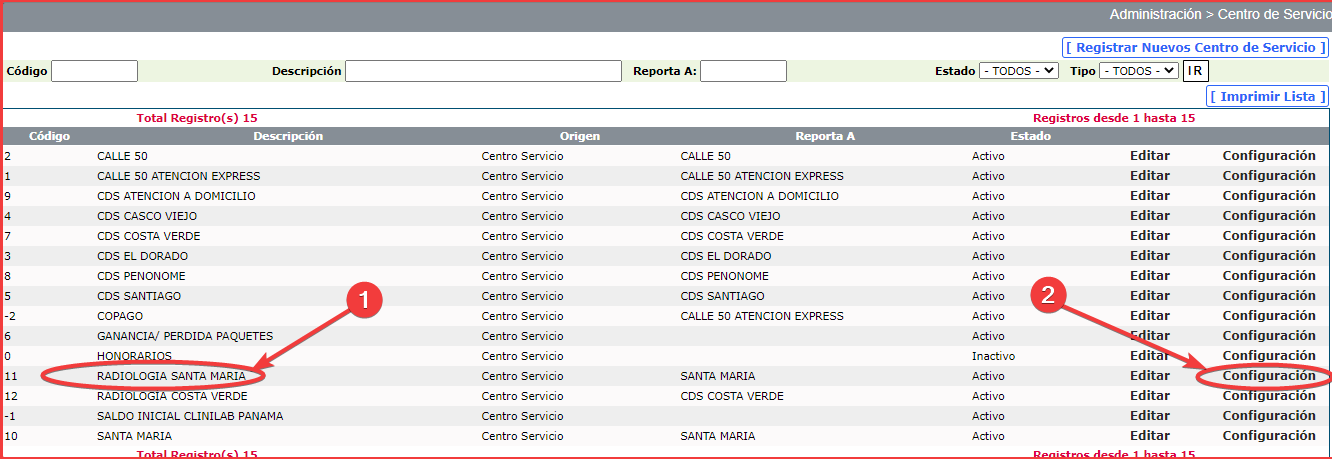
Task: Edit the HONORARIOS row
Action: coord(1150,356)
